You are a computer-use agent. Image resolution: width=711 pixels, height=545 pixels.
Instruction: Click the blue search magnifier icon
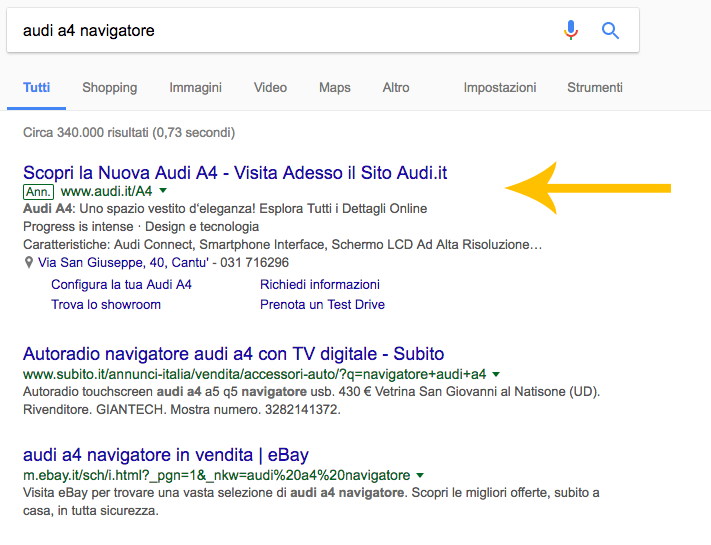point(610,31)
